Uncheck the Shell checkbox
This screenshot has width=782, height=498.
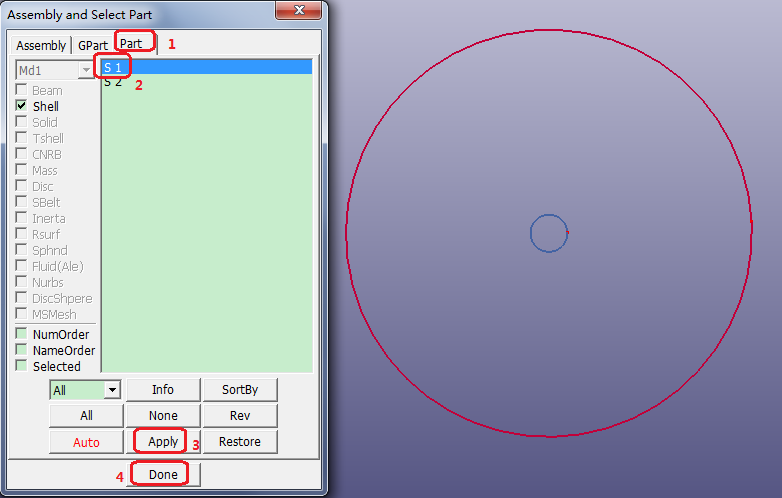coord(21,106)
